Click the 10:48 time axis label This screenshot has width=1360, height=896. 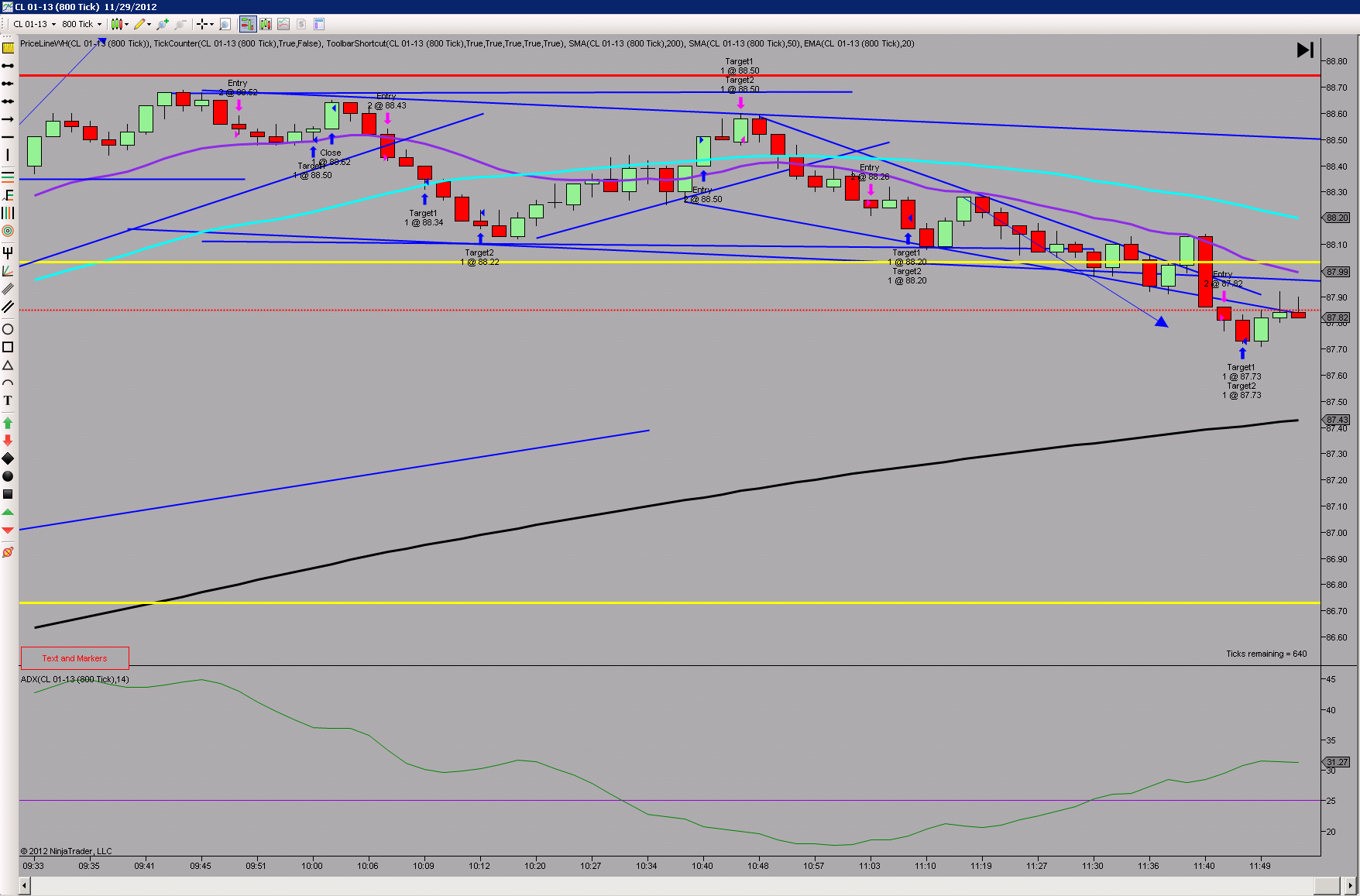point(758,866)
